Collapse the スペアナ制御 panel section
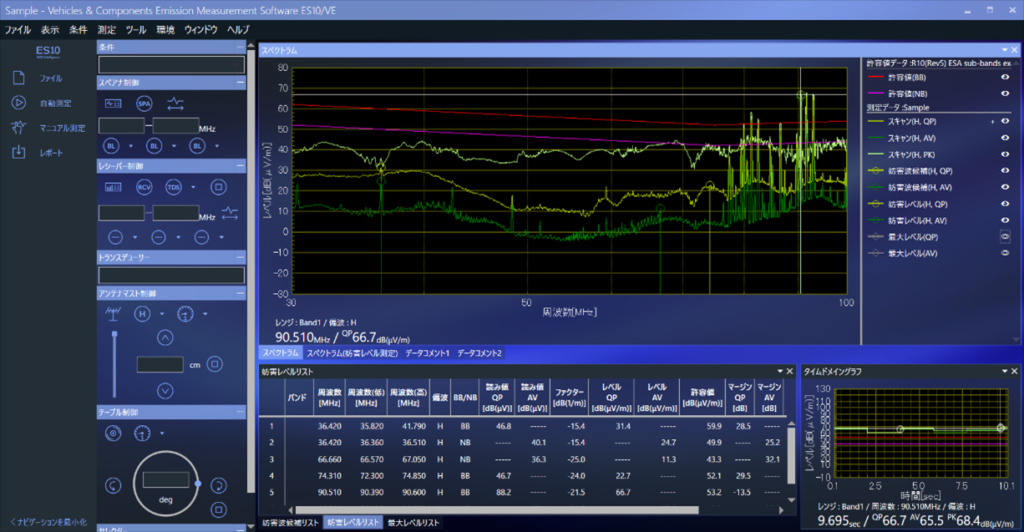Screen dimensions: 1024x532 point(239,82)
